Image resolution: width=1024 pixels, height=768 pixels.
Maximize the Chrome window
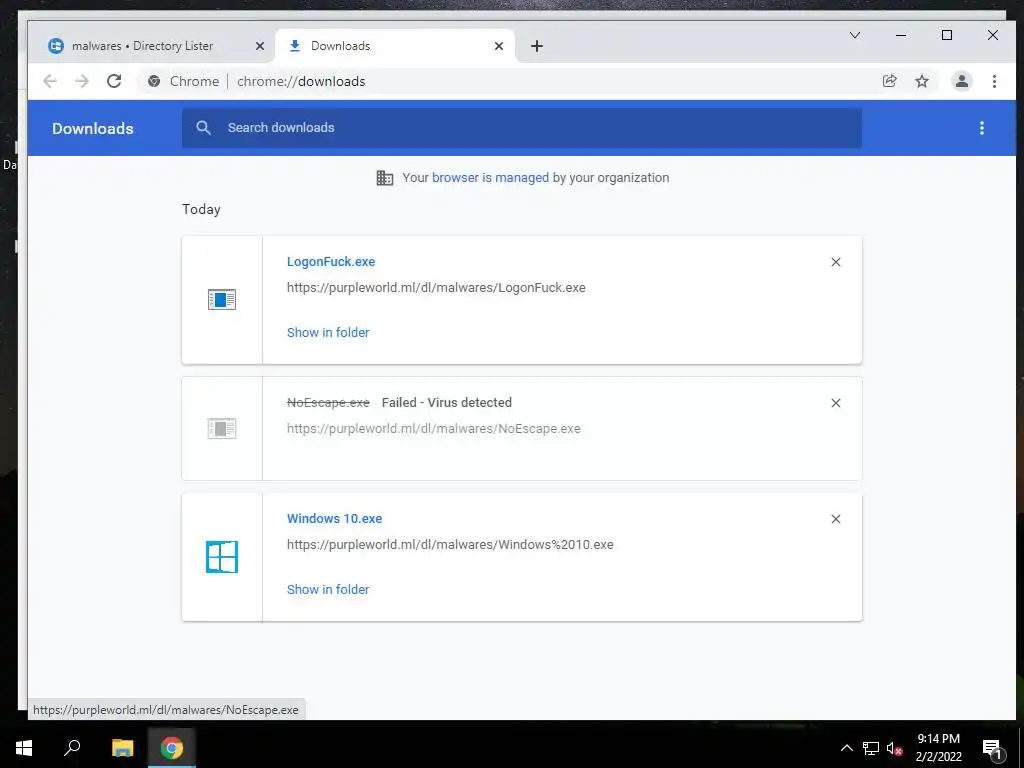(947, 35)
